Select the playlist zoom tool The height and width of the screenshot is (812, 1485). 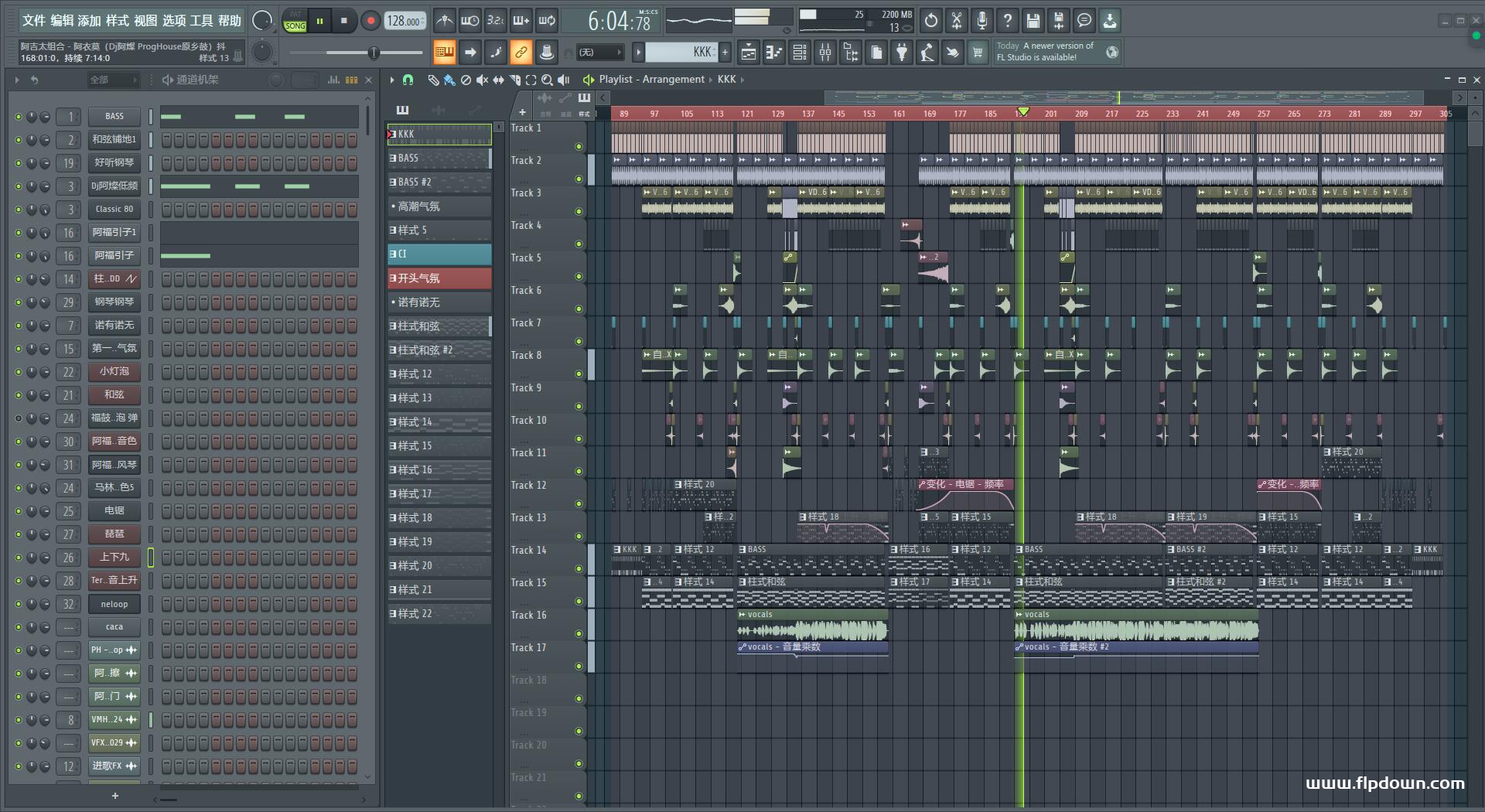[547, 80]
